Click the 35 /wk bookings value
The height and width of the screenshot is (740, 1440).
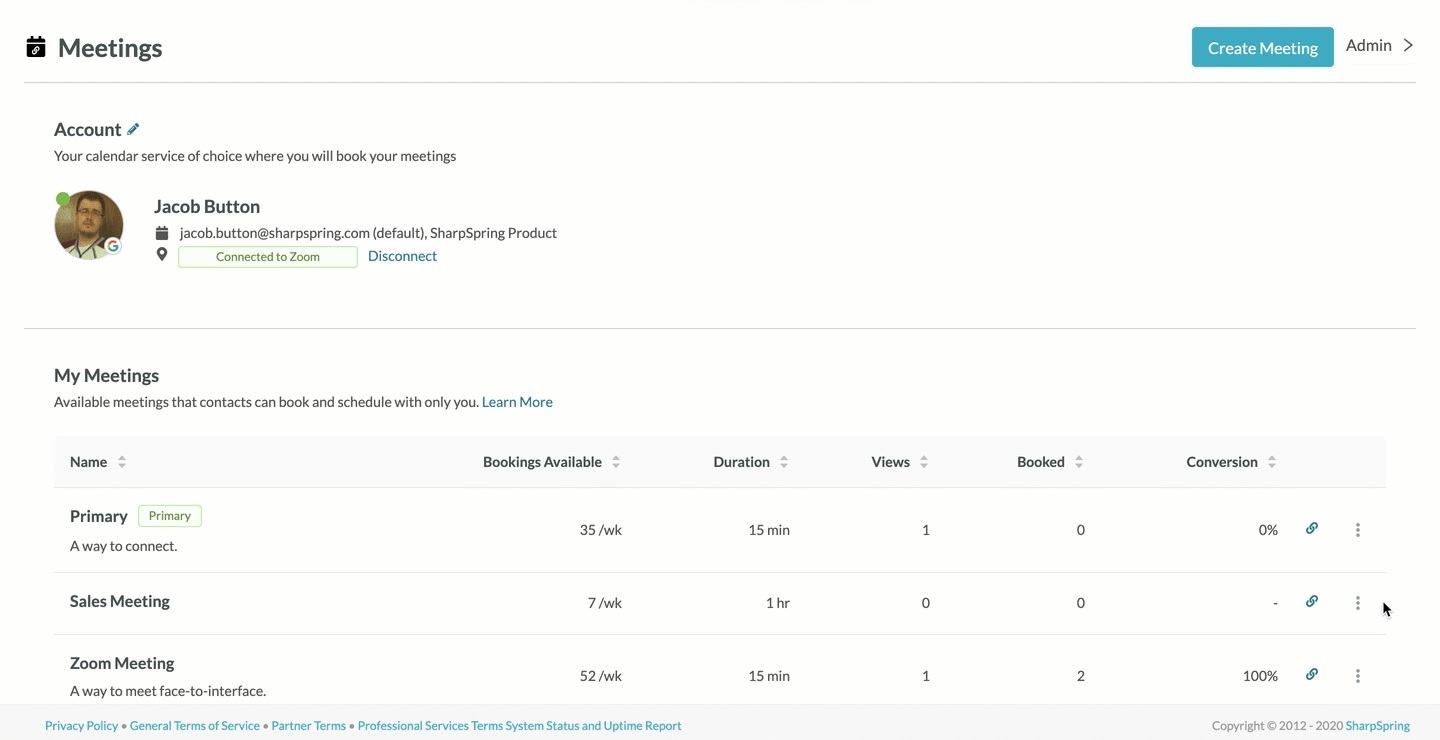pyautogui.click(x=601, y=530)
